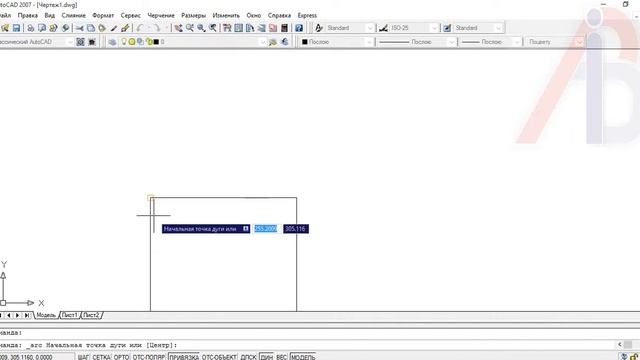This screenshot has width=640, height=360.
Task: Toggle ВЕС lineweight display
Action: pos(282,357)
